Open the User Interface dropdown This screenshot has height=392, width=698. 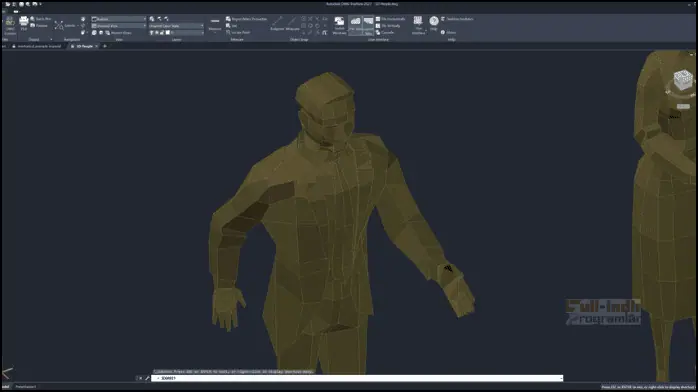pyautogui.click(x=418, y=25)
